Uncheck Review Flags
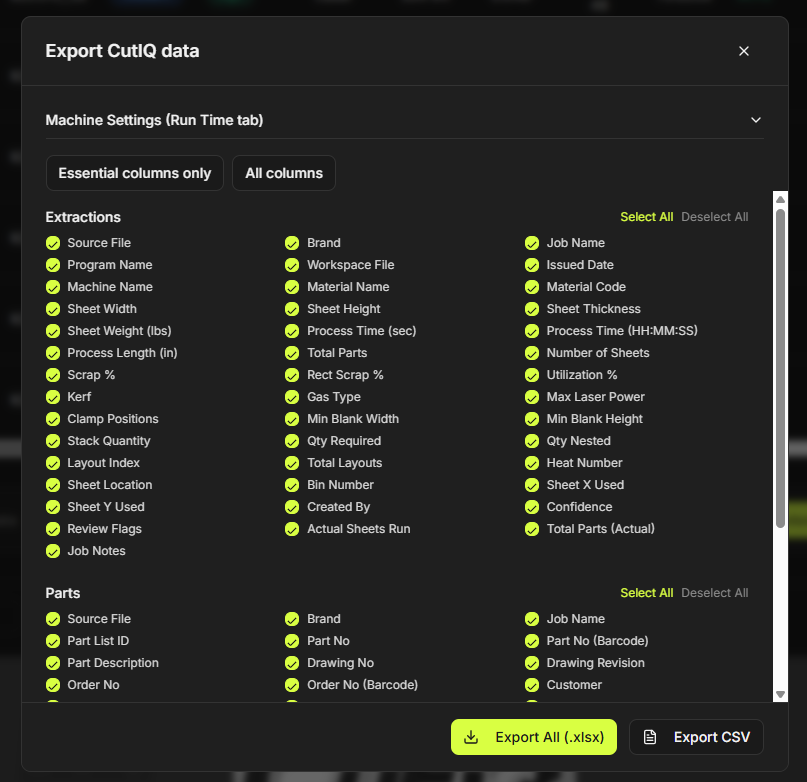 (53, 529)
